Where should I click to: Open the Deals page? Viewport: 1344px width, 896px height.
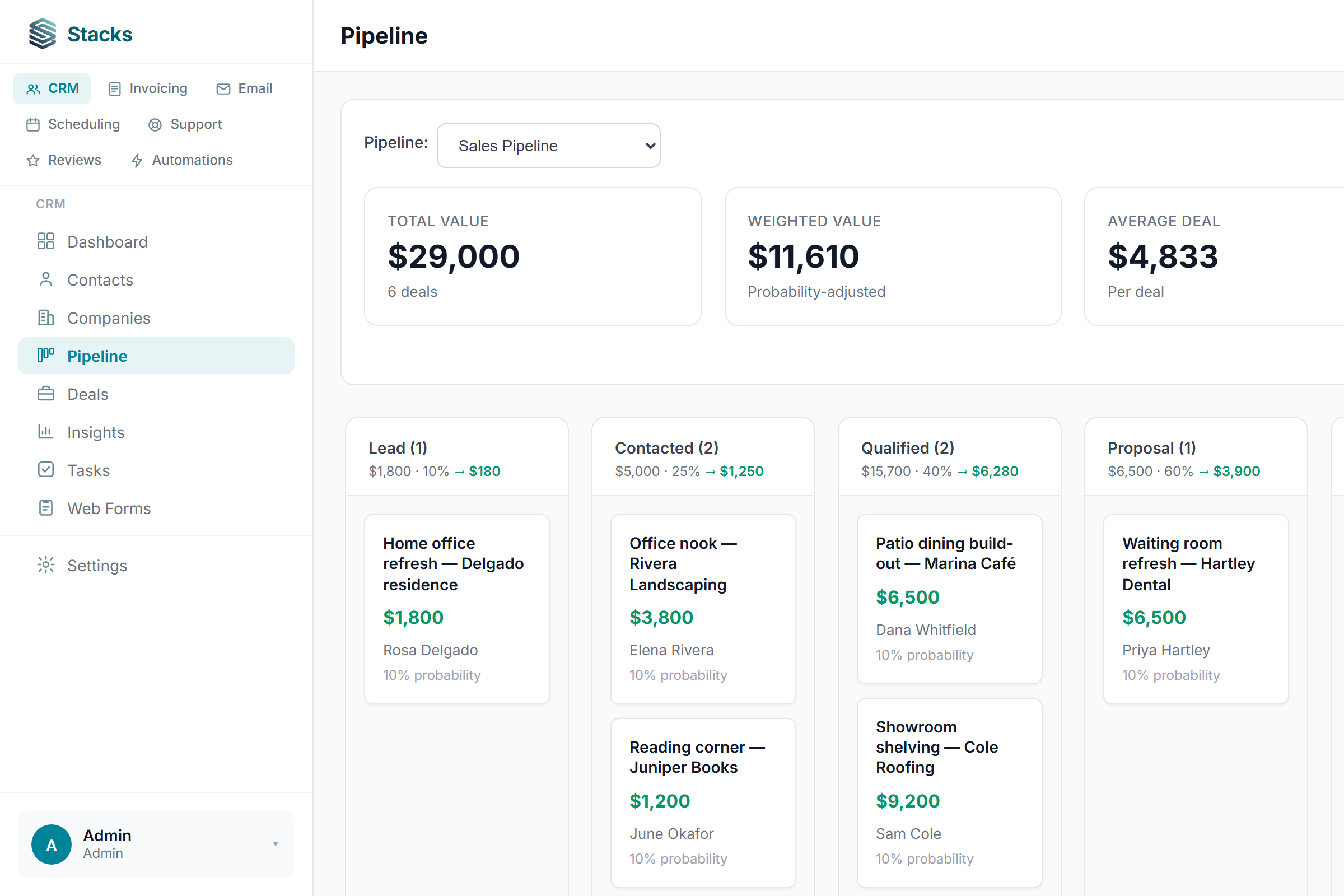click(x=156, y=394)
